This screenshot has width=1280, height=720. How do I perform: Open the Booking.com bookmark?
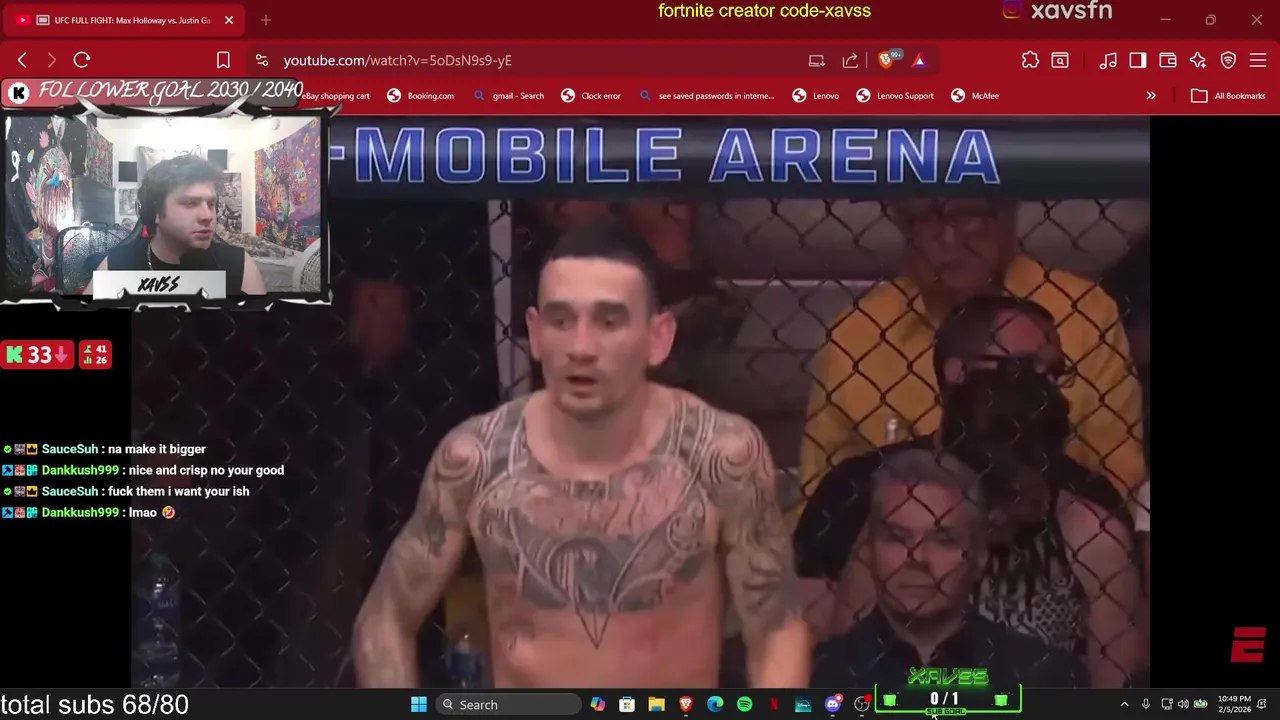(420, 96)
